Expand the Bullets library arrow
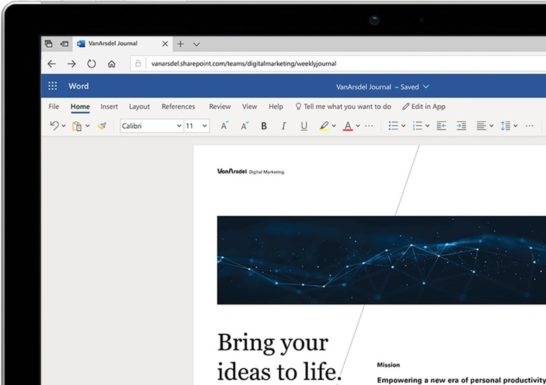546x385 pixels. click(x=403, y=126)
